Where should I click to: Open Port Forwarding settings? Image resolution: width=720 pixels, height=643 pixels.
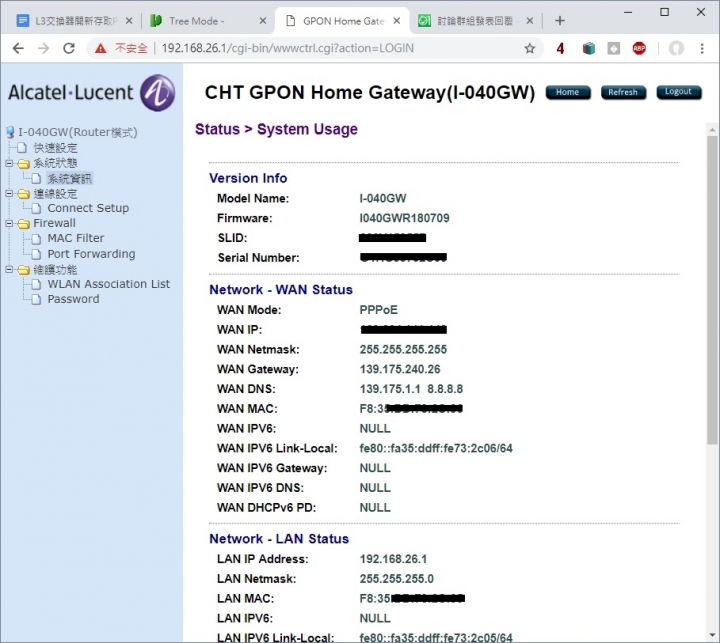tap(91, 254)
